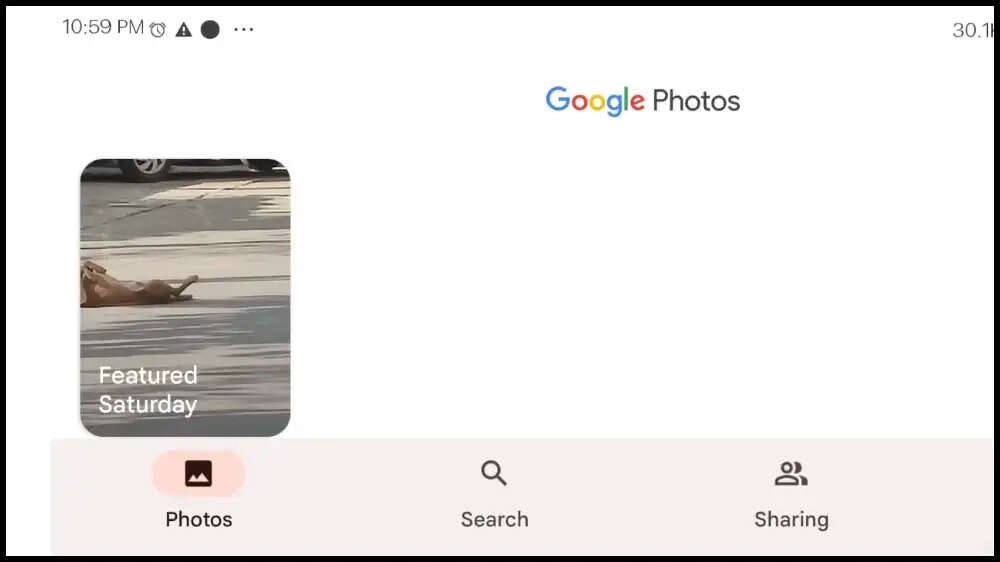
Task: Tap the alarm clock status icon
Action: [x=158, y=29]
